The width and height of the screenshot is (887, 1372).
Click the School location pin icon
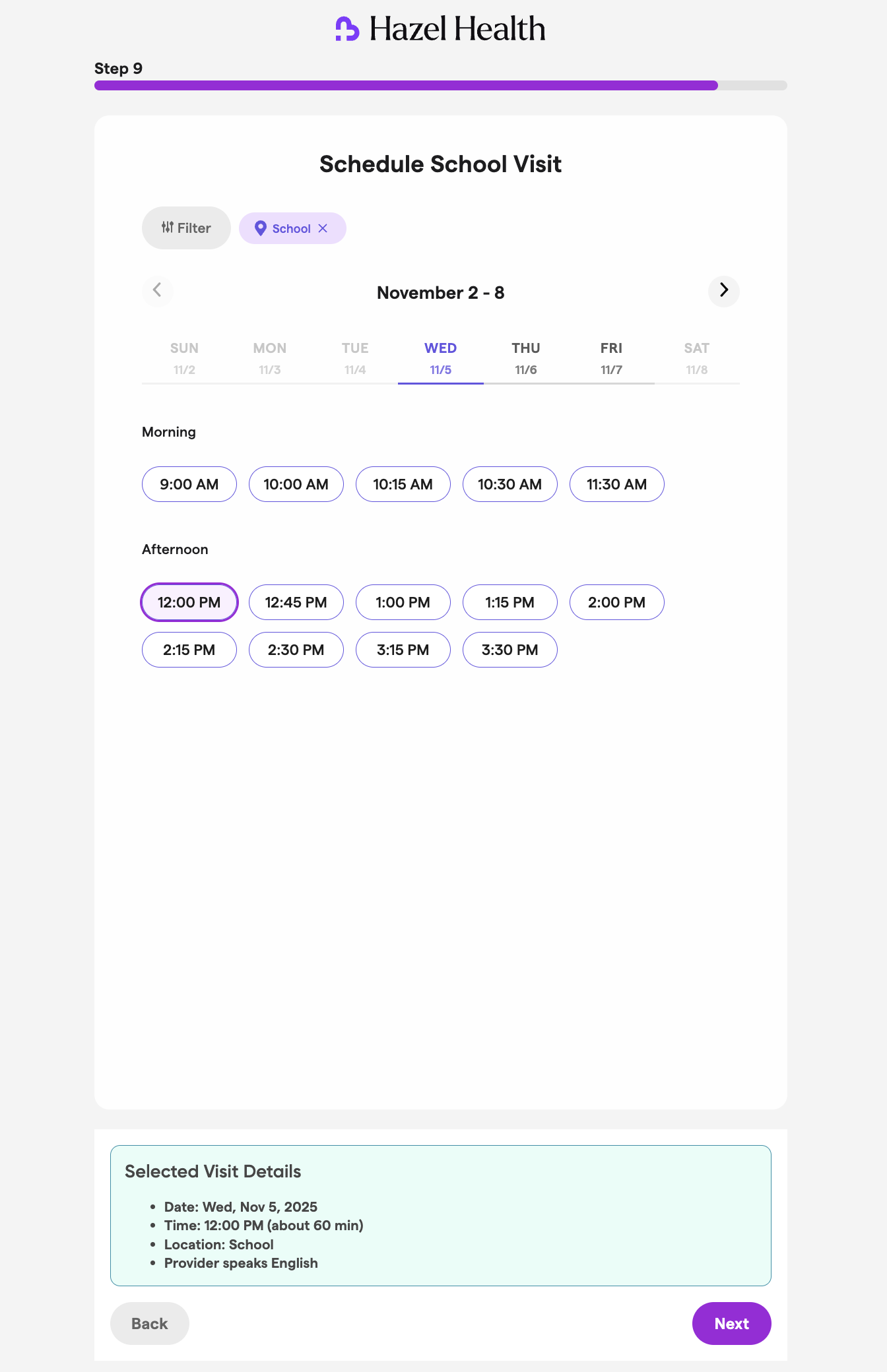tap(261, 228)
